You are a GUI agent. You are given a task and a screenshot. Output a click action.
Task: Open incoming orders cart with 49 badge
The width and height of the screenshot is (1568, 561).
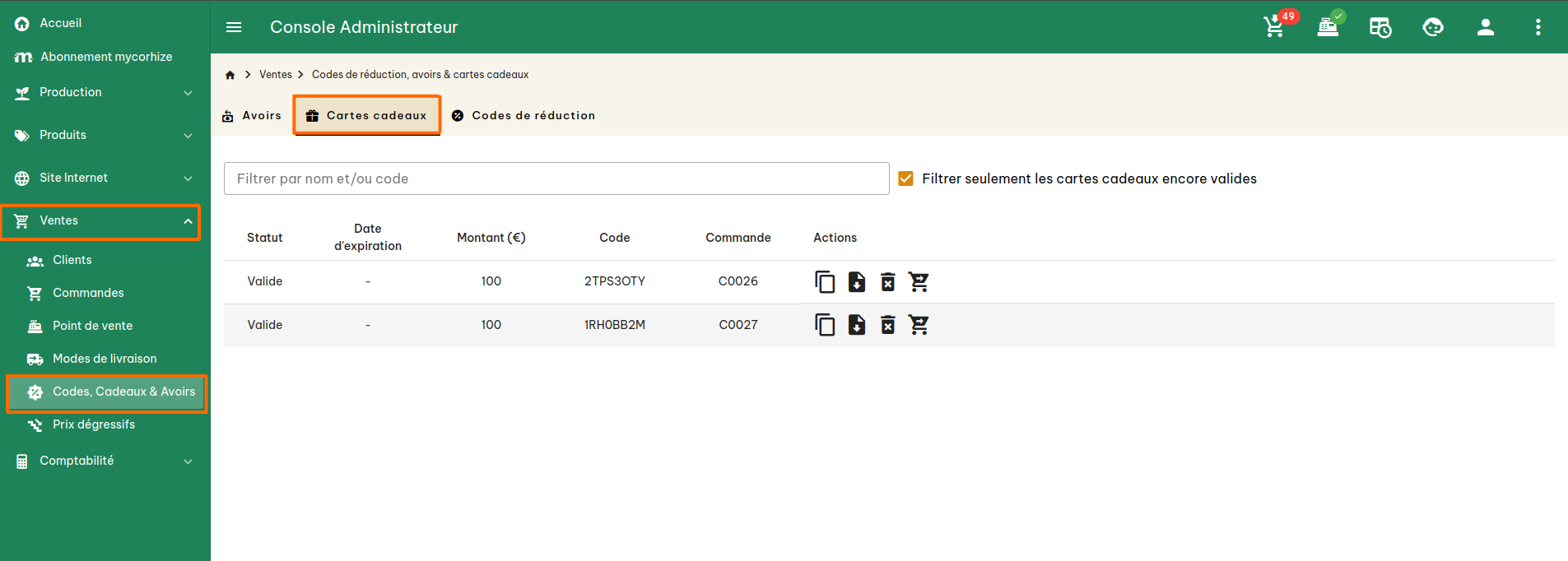point(1274,27)
